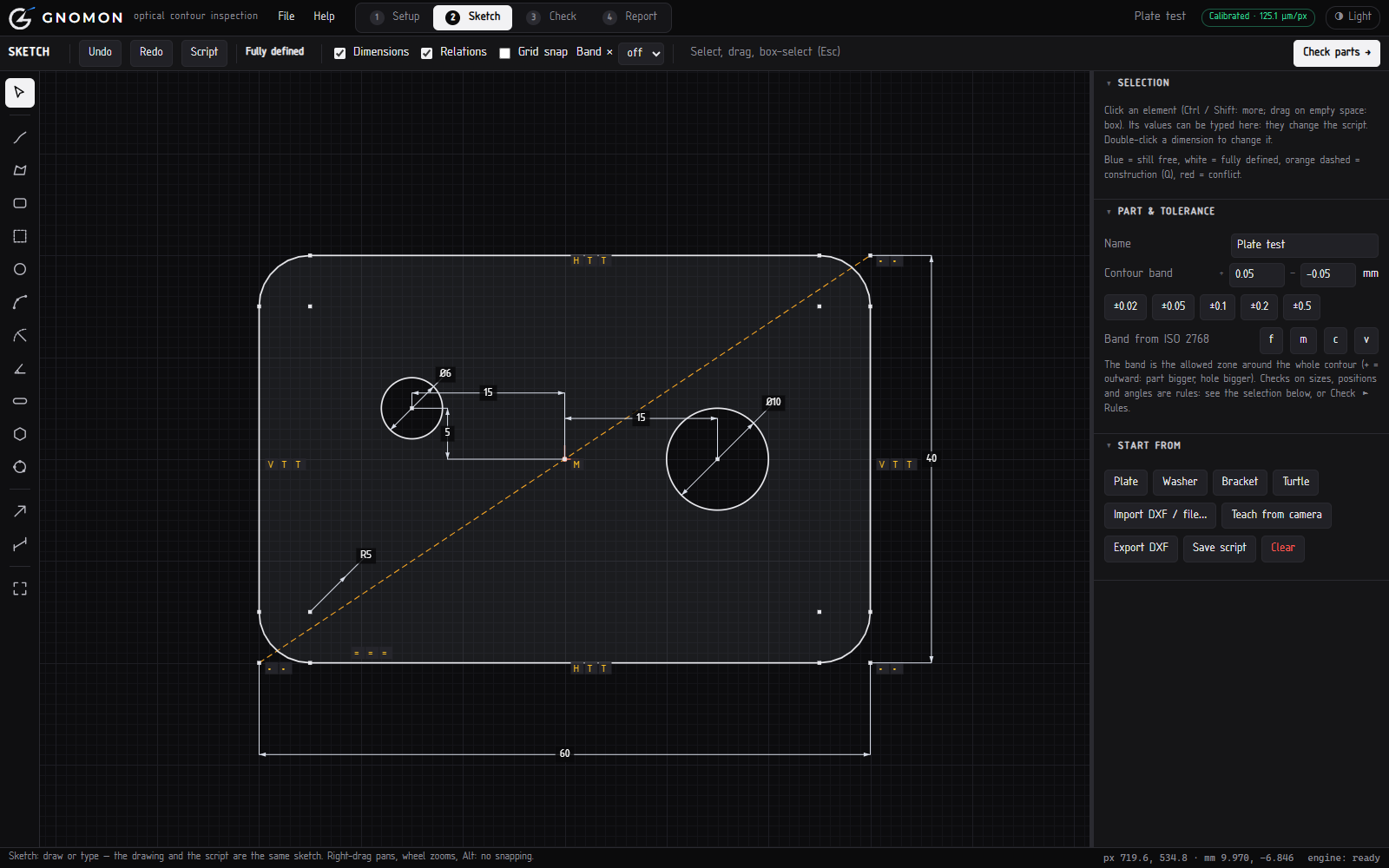Image resolution: width=1389 pixels, height=868 pixels.
Task: Select the arrow pointer tool
Action: tap(20, 93)
